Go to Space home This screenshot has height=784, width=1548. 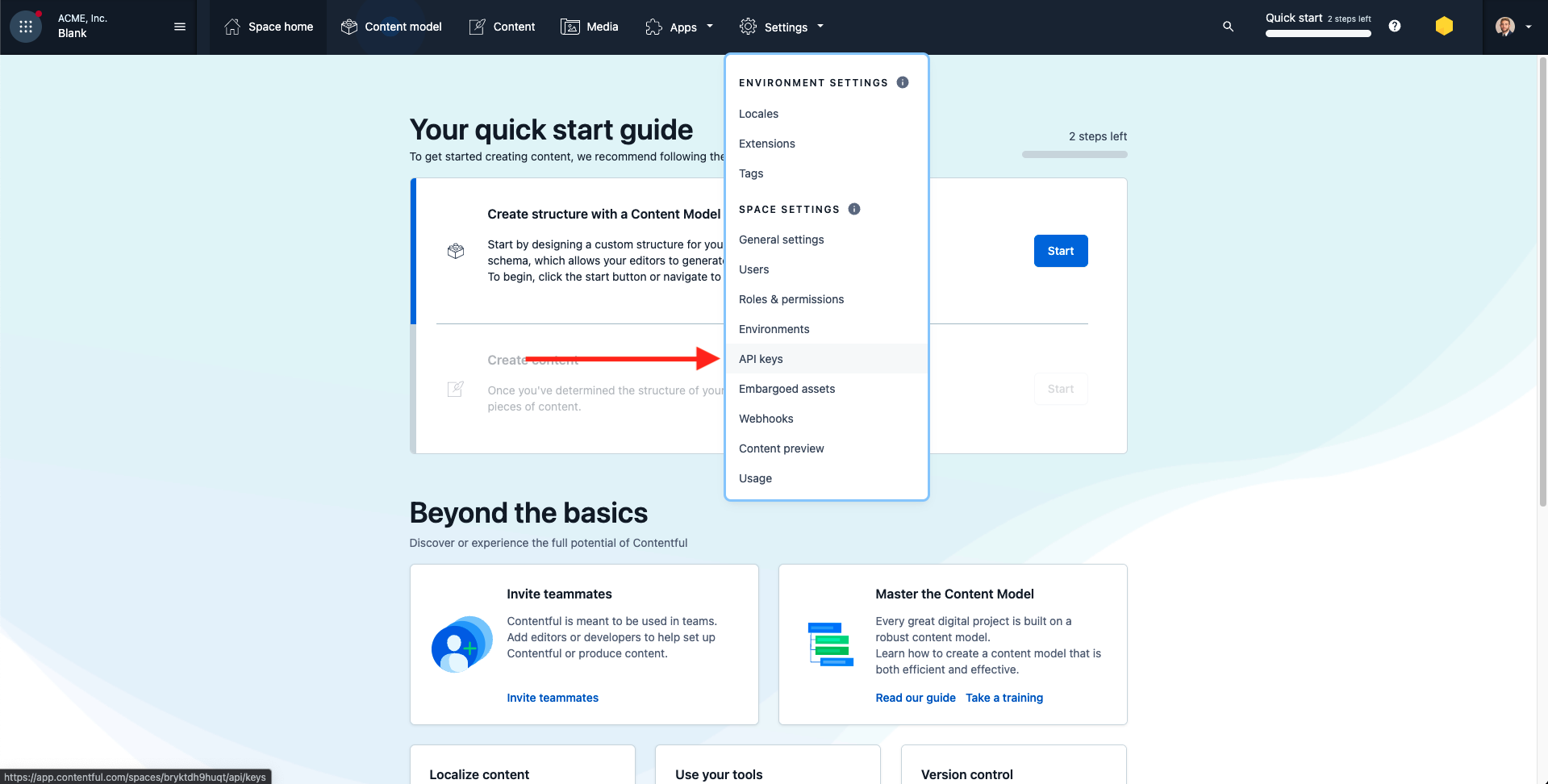tap(269, 27)
